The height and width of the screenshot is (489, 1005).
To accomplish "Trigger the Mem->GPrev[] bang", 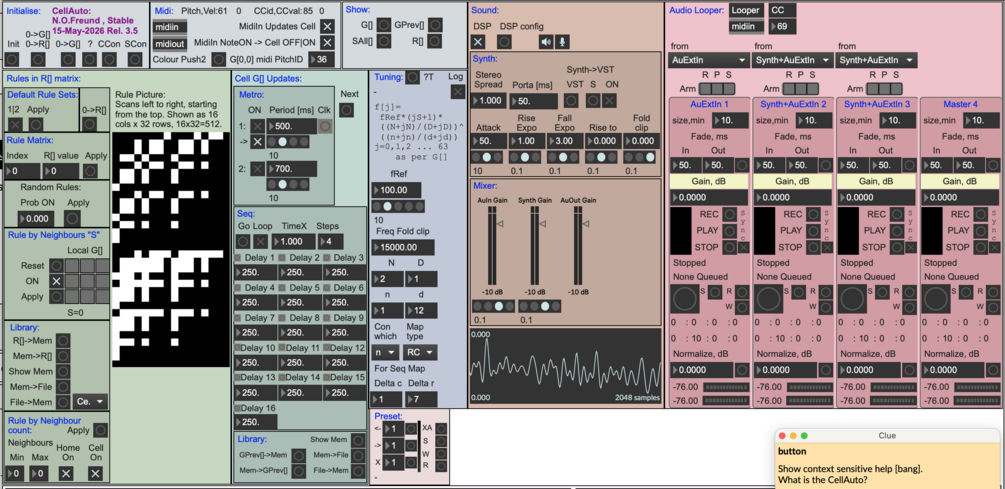I will point(299,470).
